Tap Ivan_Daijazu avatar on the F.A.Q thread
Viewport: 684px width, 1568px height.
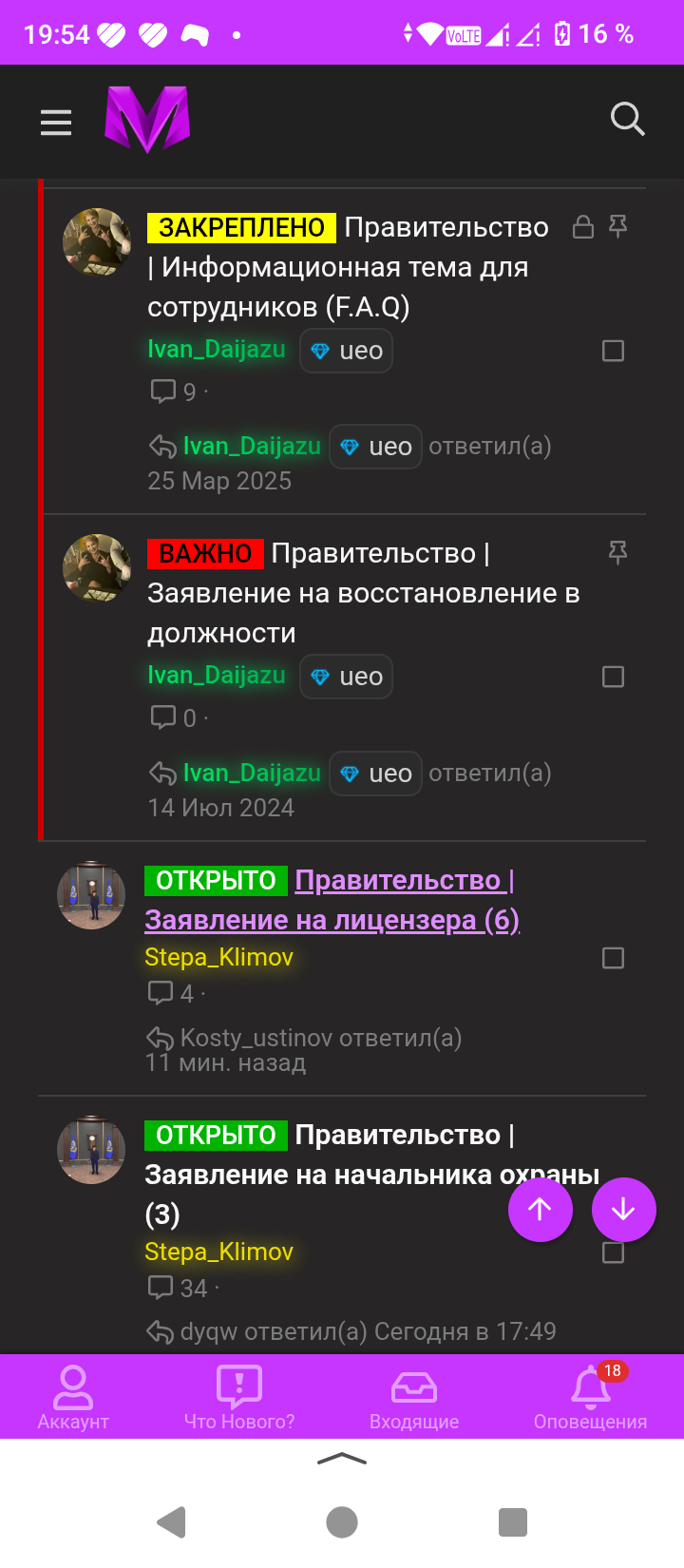click(97, 242)
